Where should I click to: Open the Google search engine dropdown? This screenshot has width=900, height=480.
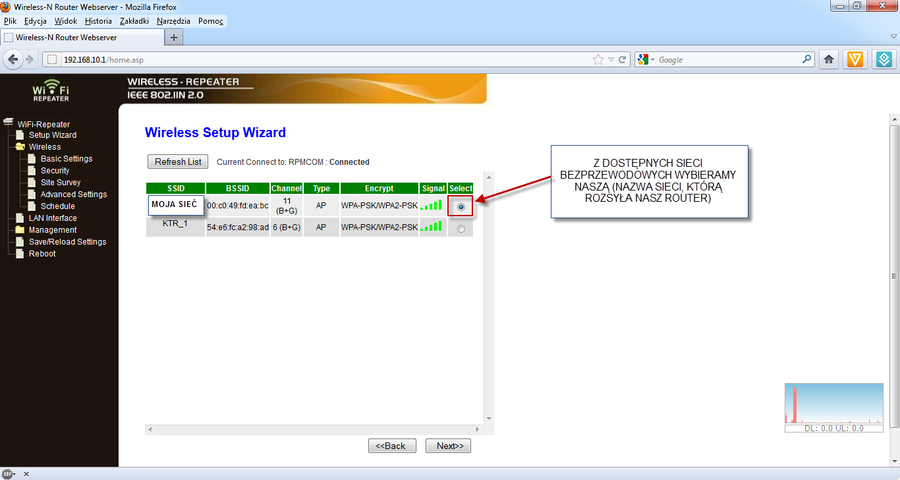pos(647,60)
